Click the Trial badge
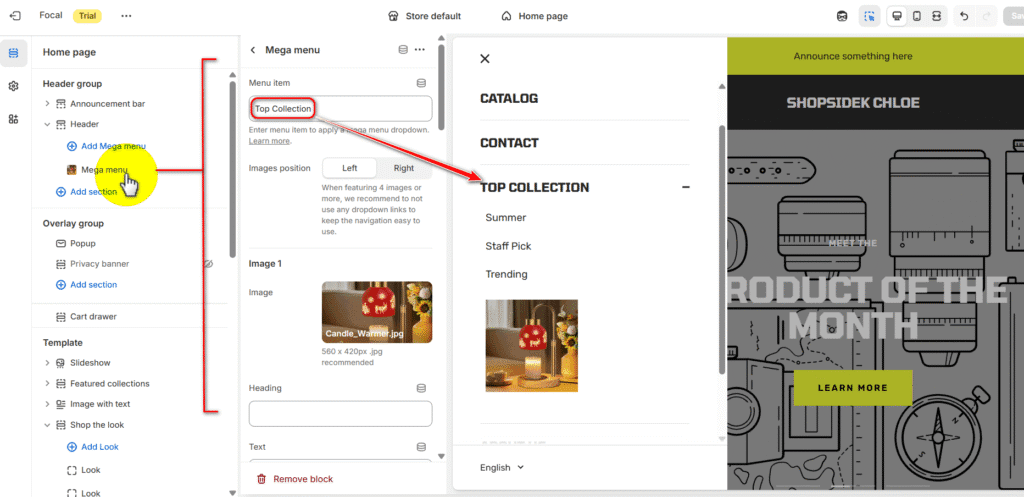The width and height of the screenshot is (1024, 497). point(87,16)
